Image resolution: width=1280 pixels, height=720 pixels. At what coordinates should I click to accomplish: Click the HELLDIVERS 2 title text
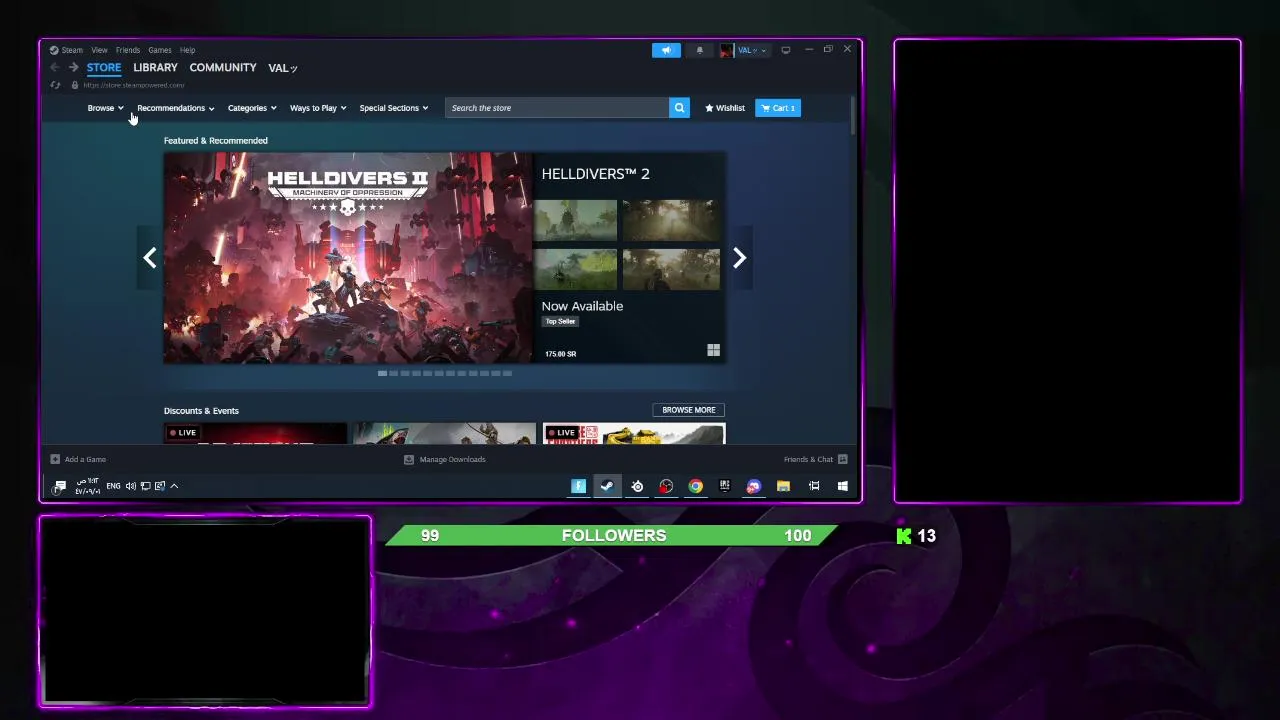pyautogui.click(x=596, y=174)
